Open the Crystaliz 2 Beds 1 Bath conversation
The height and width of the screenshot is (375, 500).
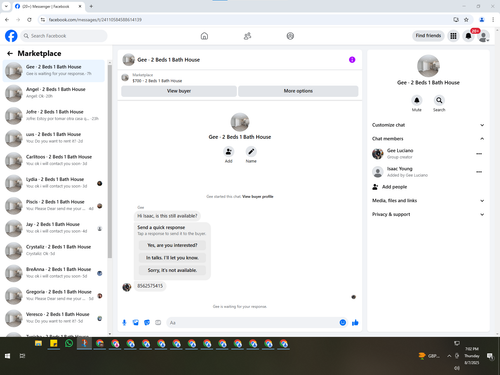[x=54, y=250]
